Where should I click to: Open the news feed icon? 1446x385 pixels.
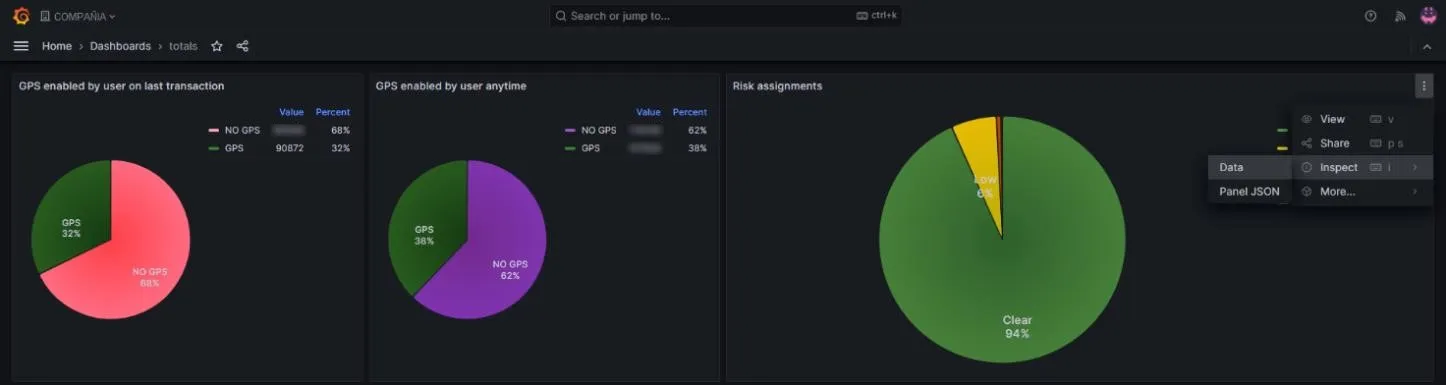coord(1400,16)
